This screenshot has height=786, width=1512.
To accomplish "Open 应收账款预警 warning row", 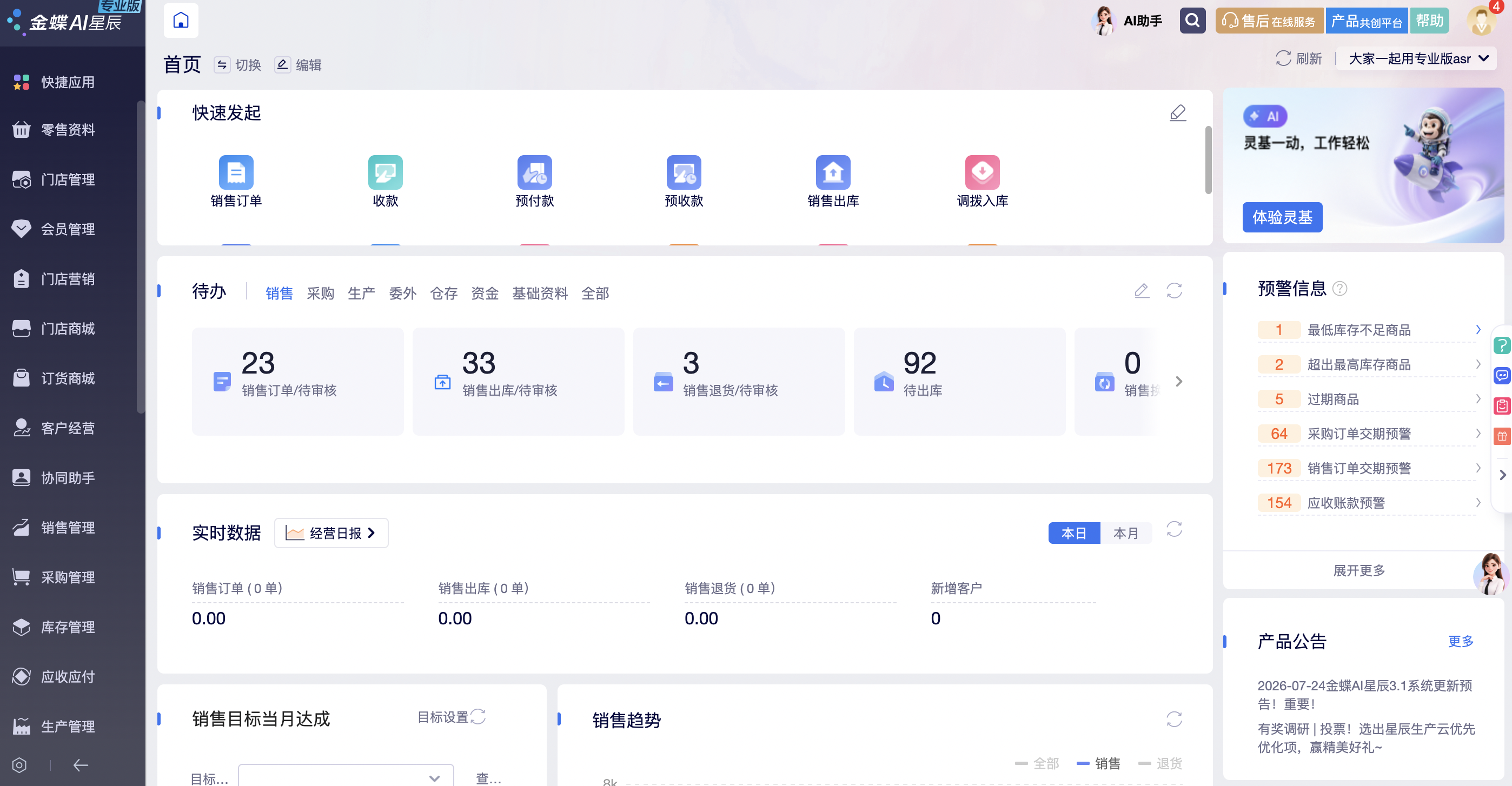I will (x=1369, y=503).
